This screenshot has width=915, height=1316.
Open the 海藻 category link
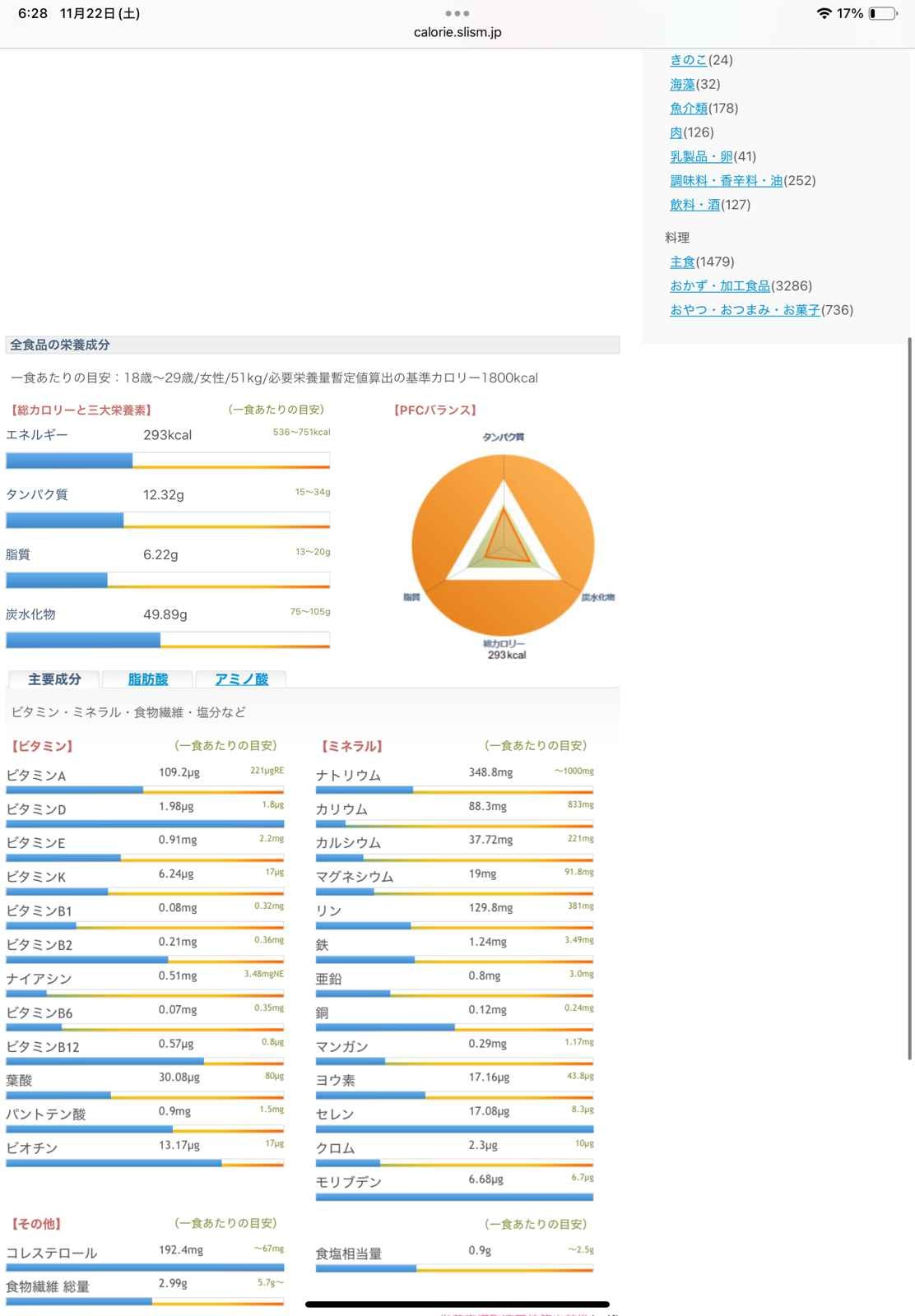pos(682,84)
